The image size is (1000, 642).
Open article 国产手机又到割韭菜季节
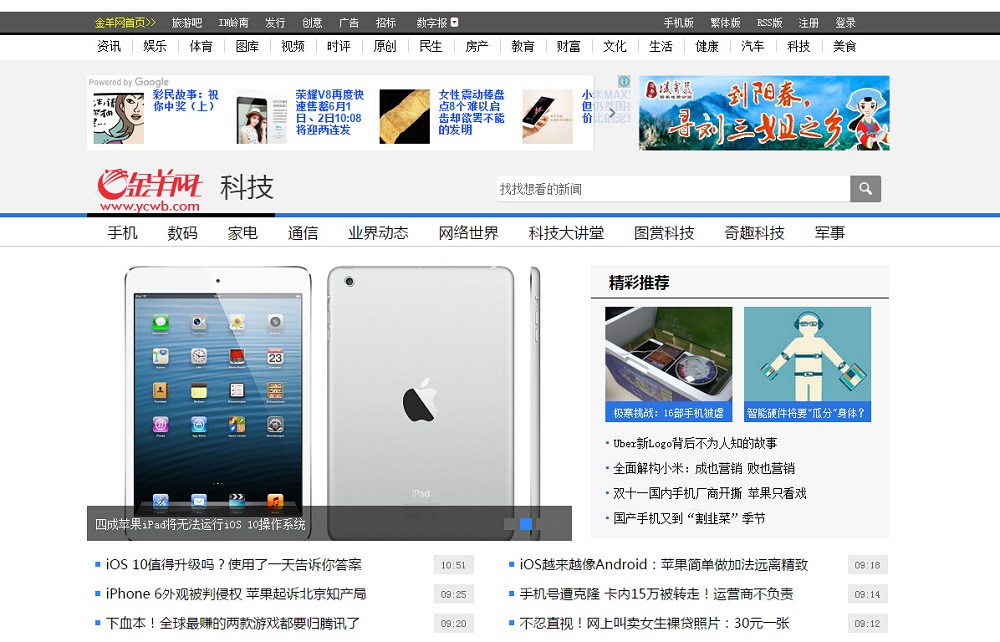tap(689, 518)
